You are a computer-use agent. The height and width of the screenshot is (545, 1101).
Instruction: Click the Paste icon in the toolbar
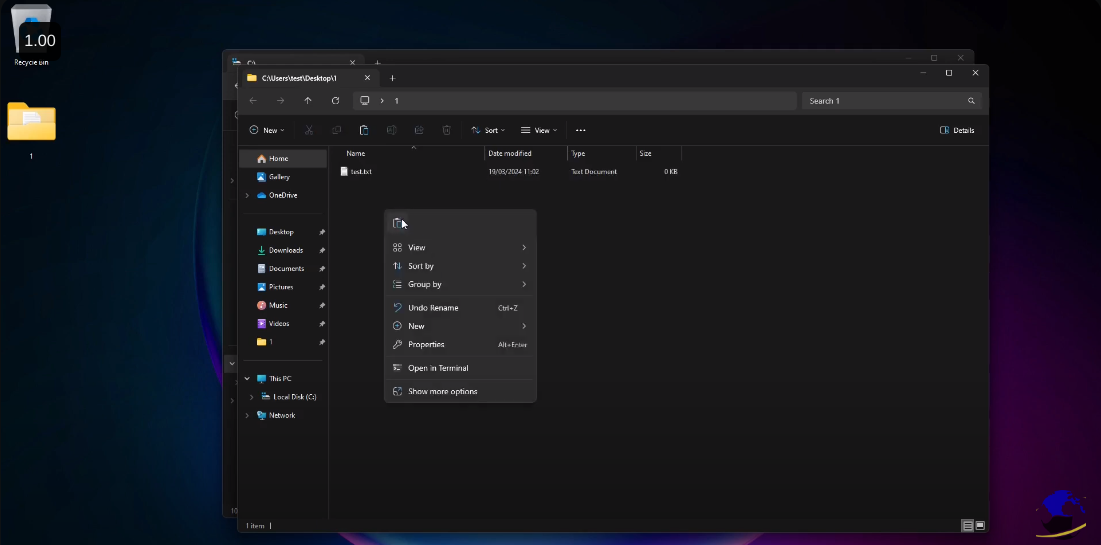coord(364,130)
